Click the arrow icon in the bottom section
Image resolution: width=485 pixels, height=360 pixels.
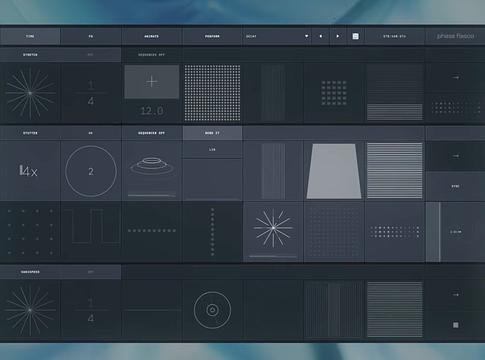coord(455,295)
